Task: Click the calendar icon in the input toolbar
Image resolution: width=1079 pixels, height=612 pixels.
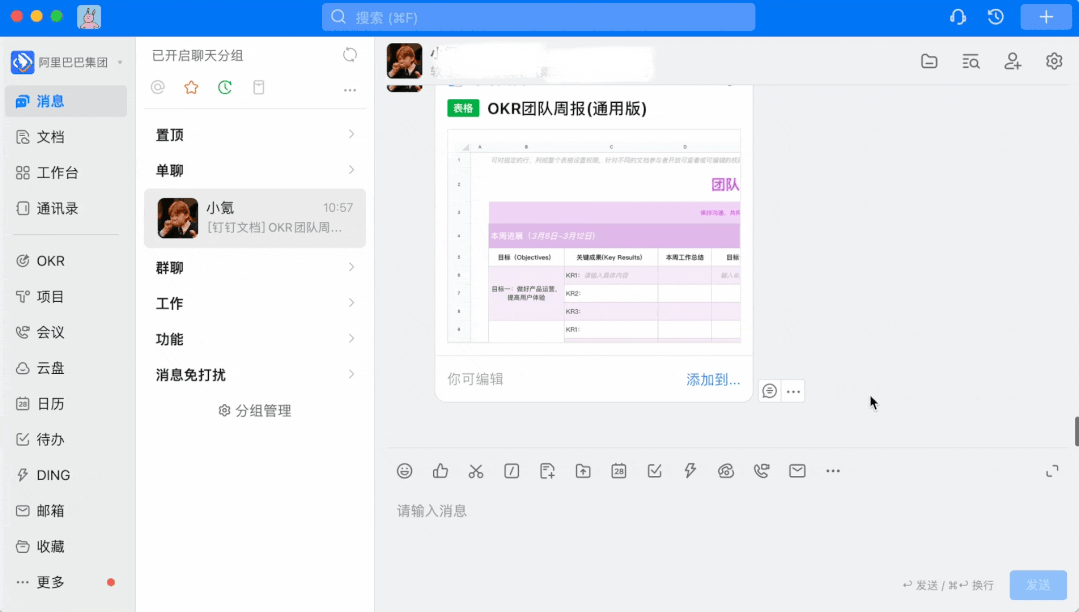Action: point(619,471)
